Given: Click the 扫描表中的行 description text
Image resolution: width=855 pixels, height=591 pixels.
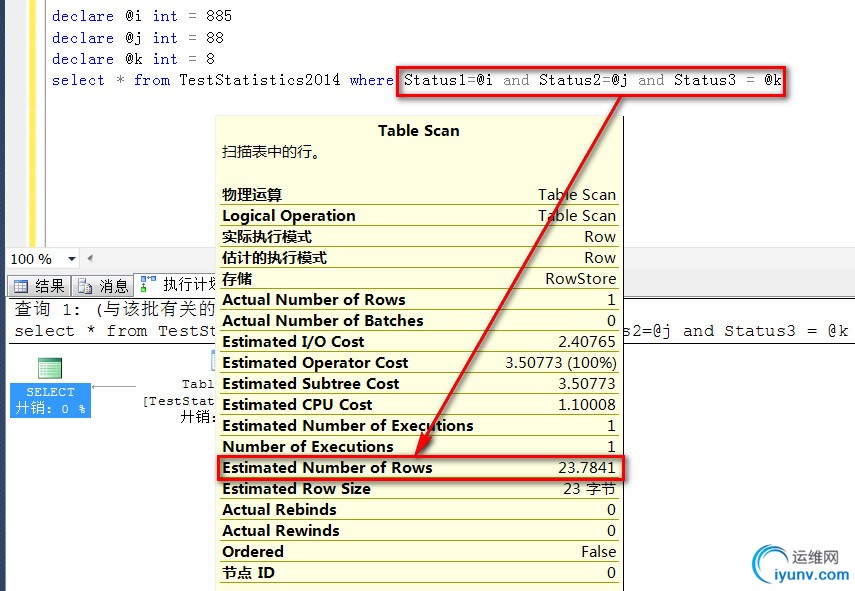Looking at the screenshot, I should [x=271, y=152].
